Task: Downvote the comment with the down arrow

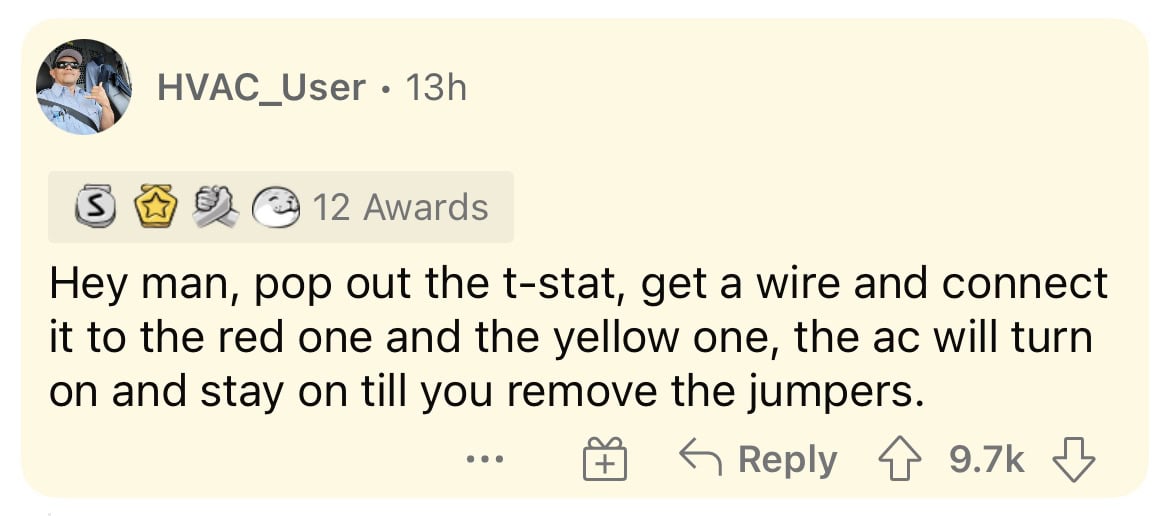Action: point(1072,460)
